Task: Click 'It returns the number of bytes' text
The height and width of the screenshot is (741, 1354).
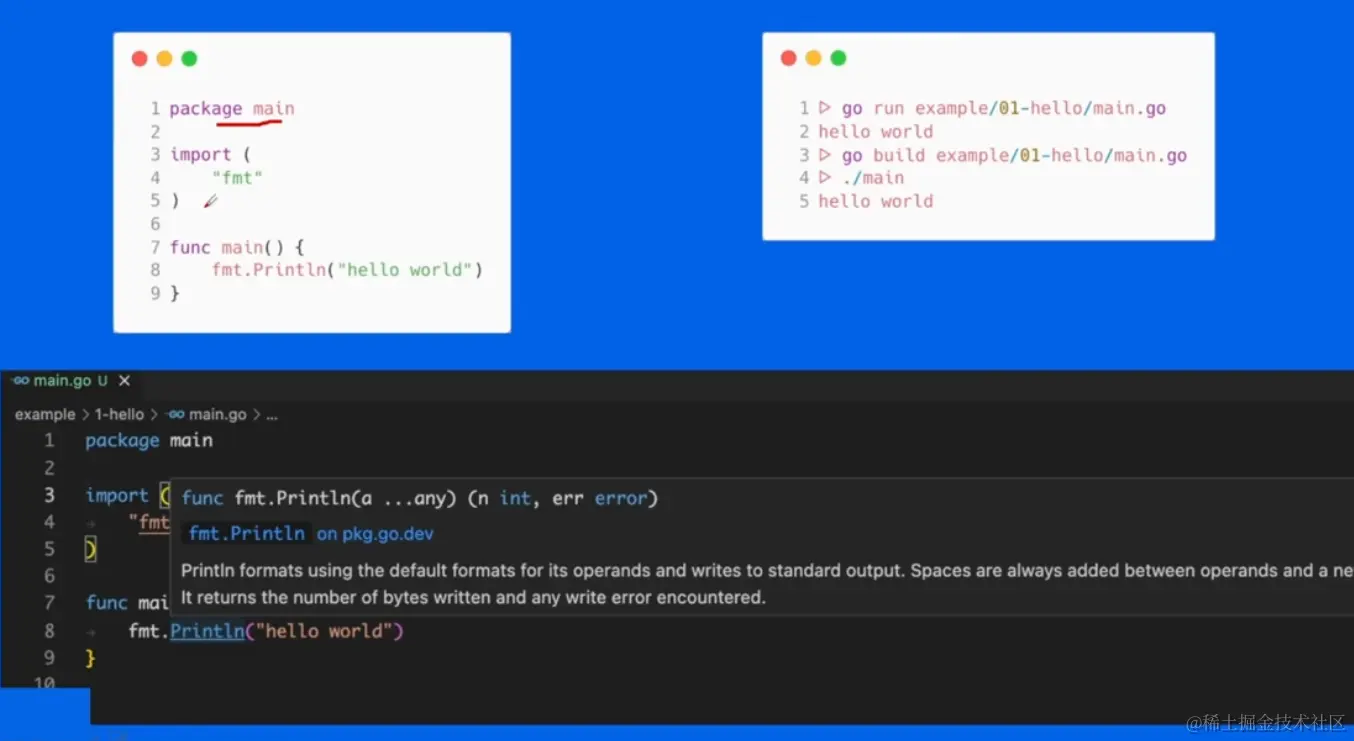Action: (x=473, y=598)
